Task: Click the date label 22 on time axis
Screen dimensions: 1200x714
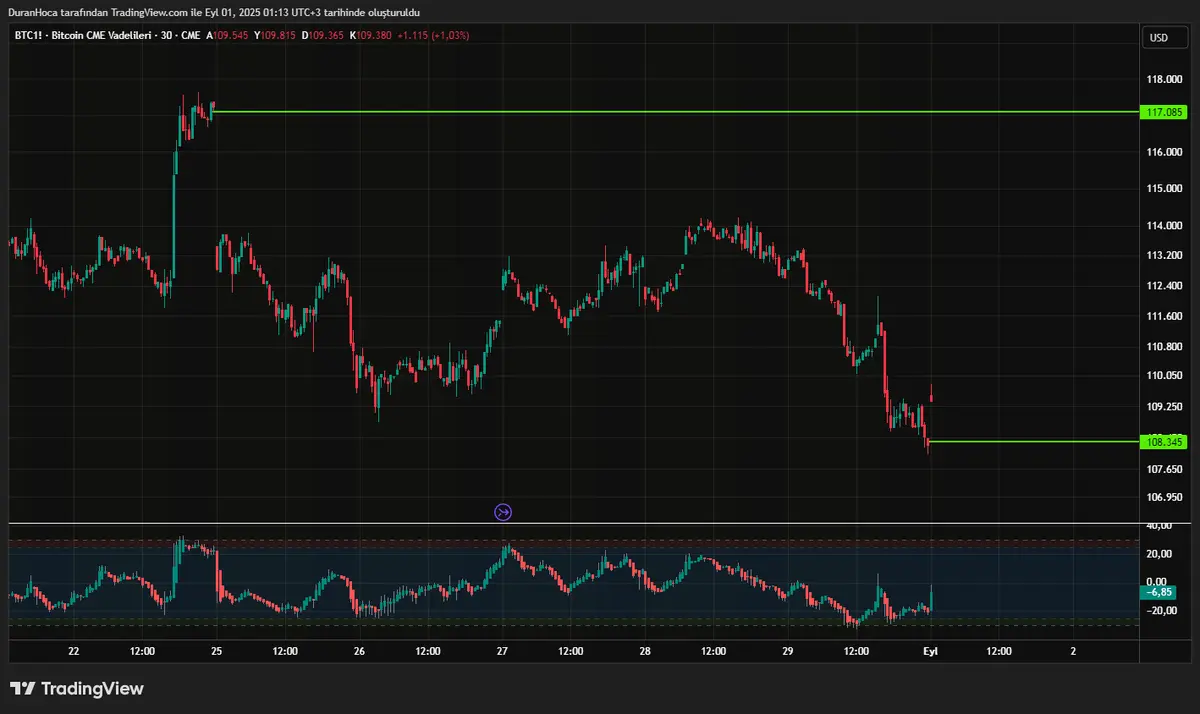Action: click(74, 651)
